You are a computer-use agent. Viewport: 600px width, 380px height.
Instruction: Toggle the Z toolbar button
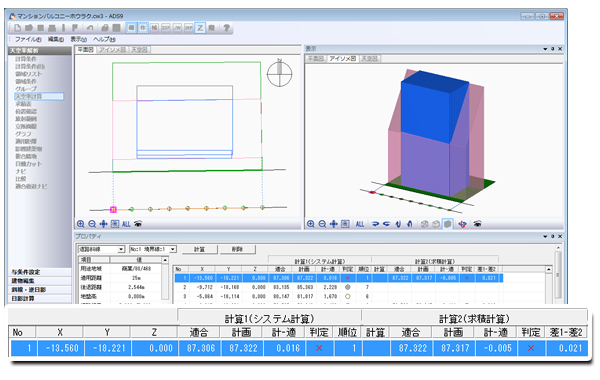(200, 28)
